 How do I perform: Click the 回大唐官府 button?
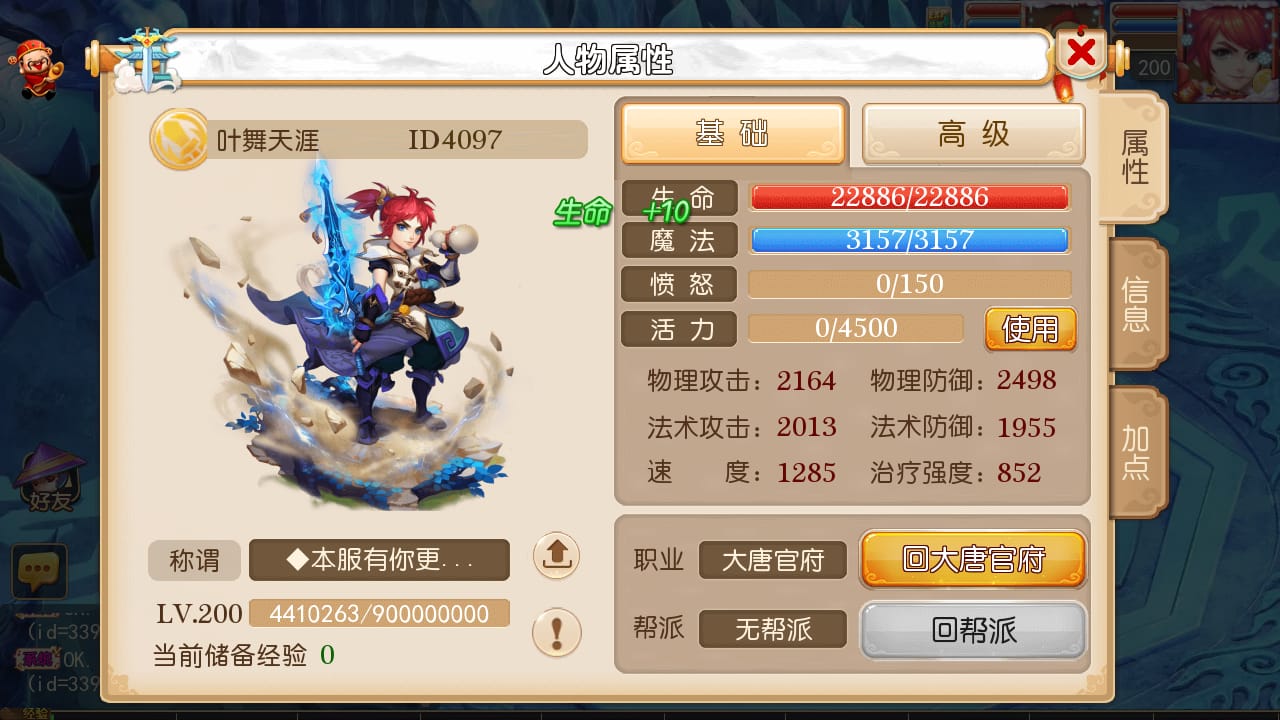[973, 559]
